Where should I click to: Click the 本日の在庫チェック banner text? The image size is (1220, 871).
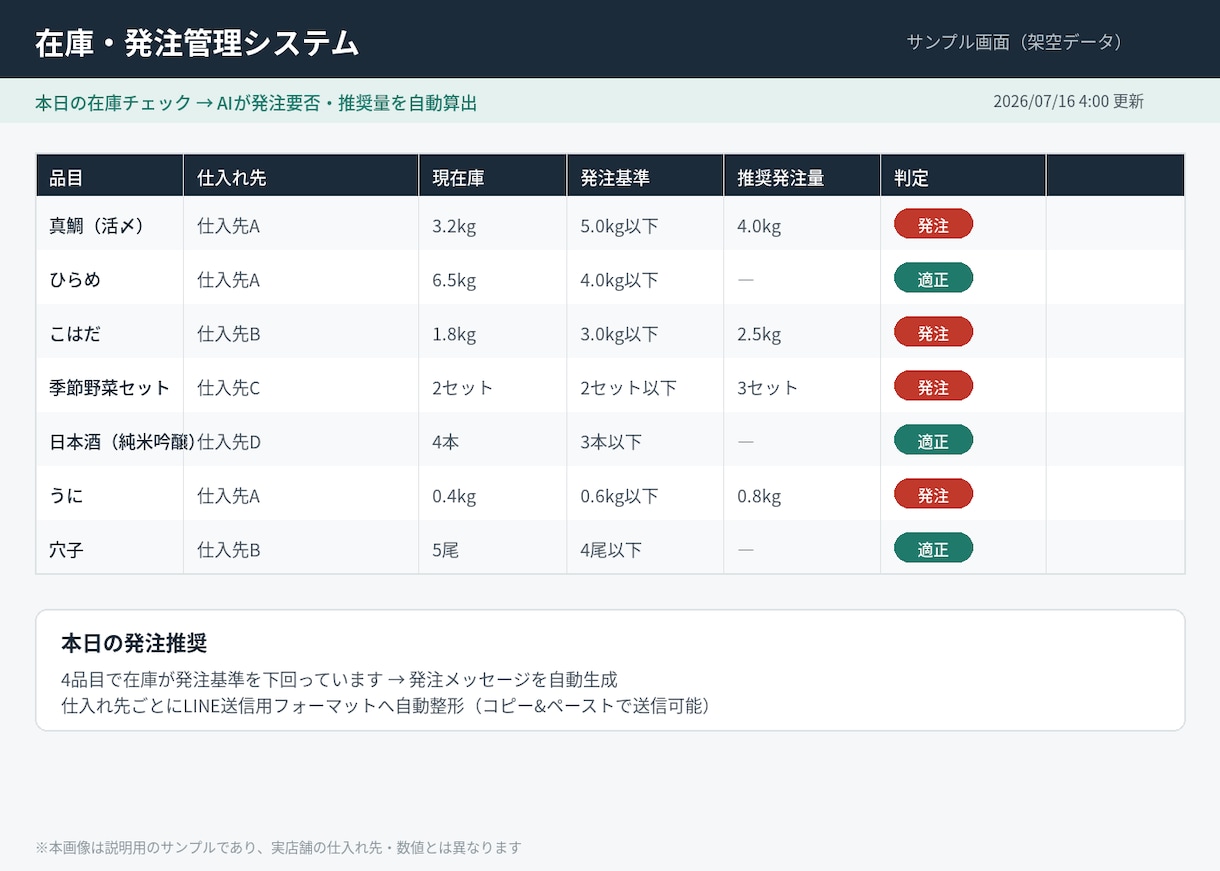(256, 102)
